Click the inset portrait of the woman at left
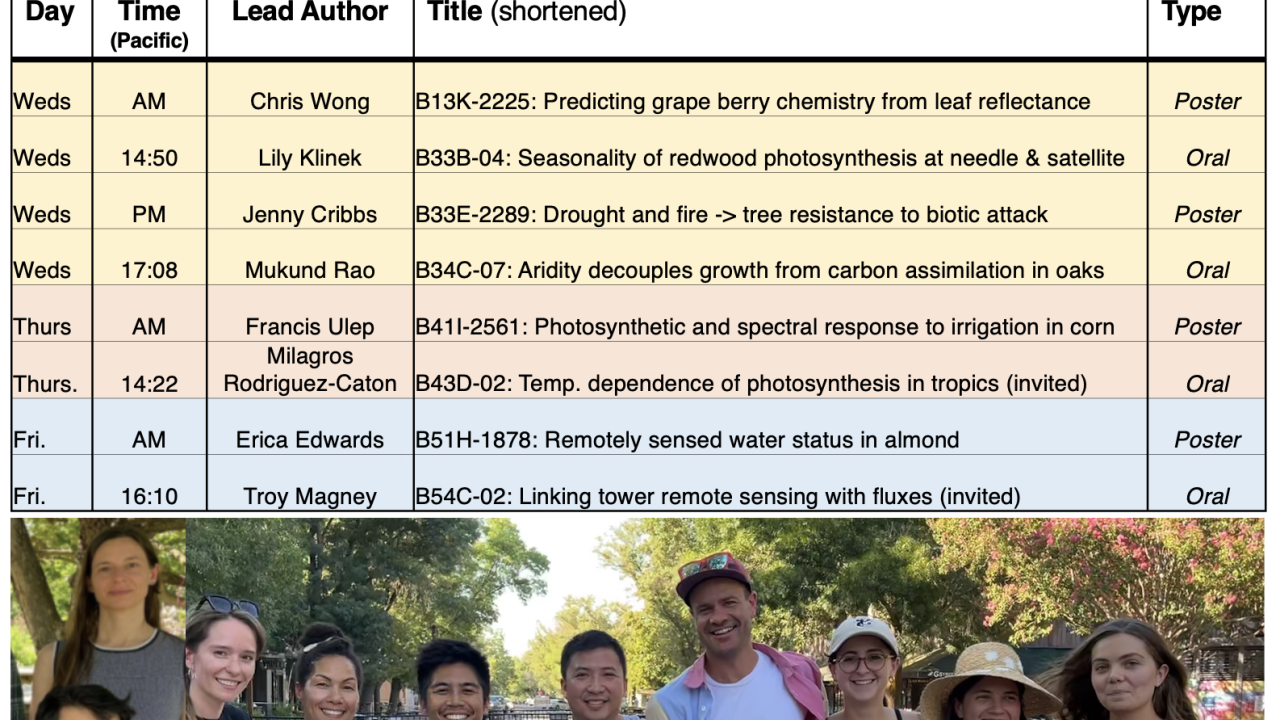This screenshot has width=1280, height=720. 98,619
